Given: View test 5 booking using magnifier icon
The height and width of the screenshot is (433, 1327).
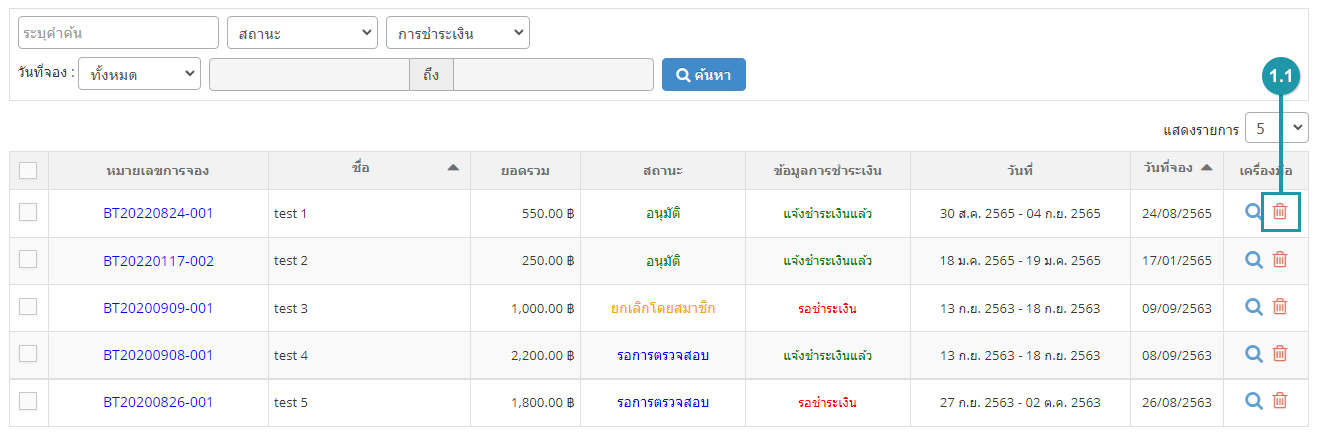Looking at the screenshot, I should pyautogui.click(x=1254, y=401).
